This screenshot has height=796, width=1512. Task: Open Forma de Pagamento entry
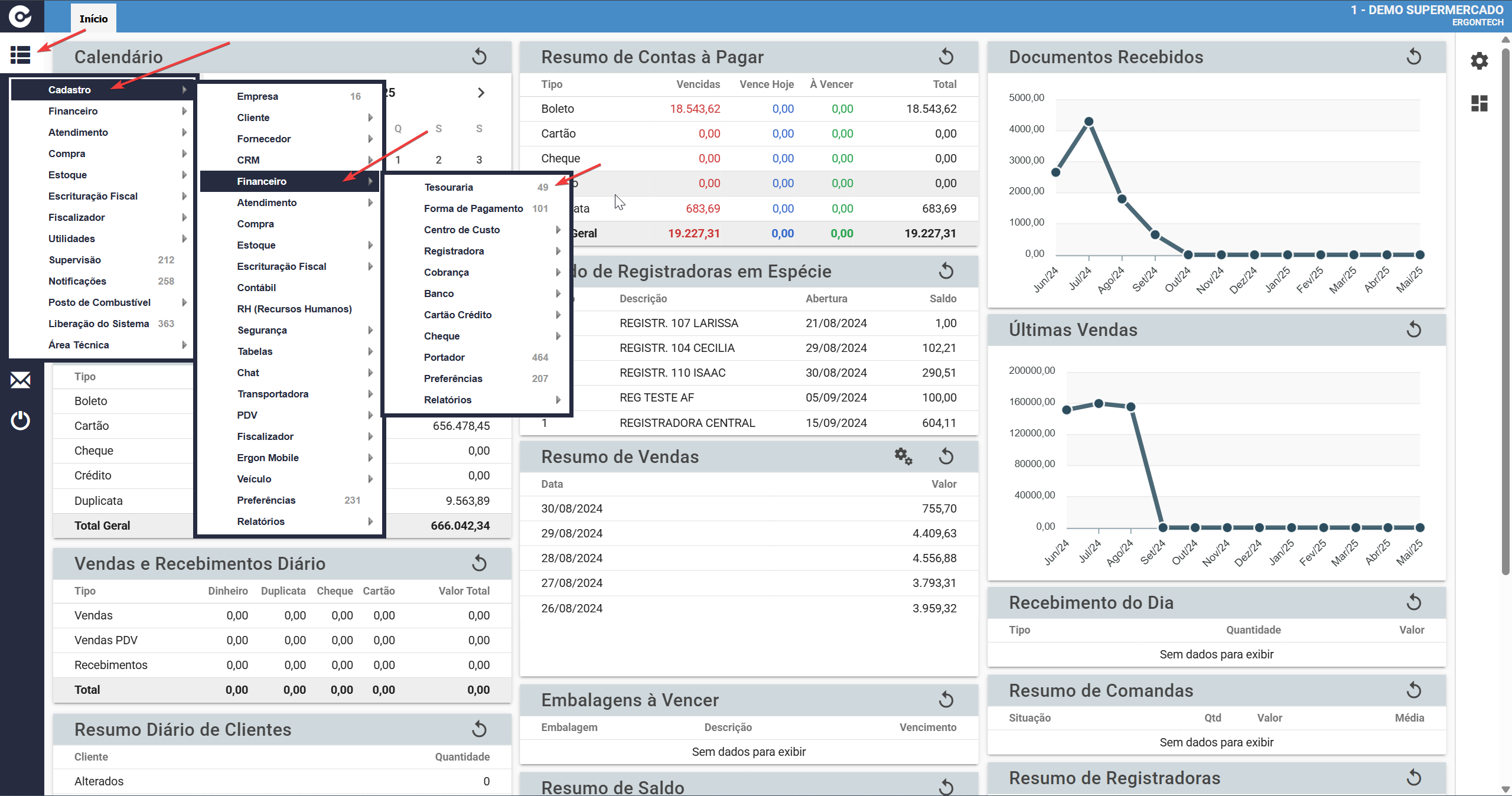click(x=477, y=208)
